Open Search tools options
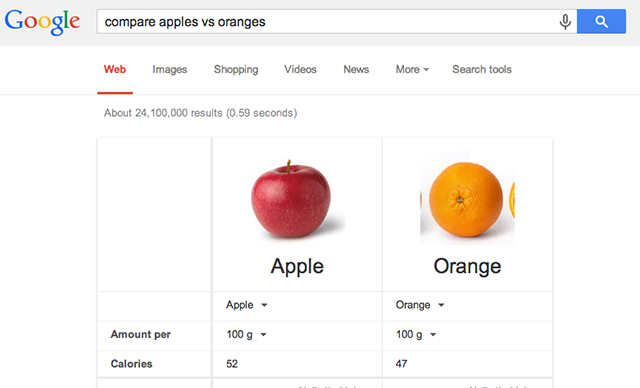640x388 pixels. (482, 69)
